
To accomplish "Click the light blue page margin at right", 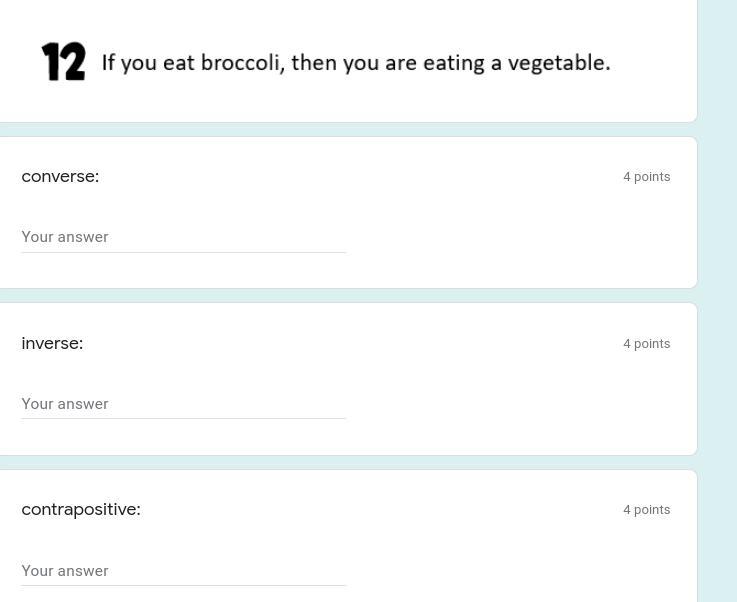I will [x=717, y=300].
